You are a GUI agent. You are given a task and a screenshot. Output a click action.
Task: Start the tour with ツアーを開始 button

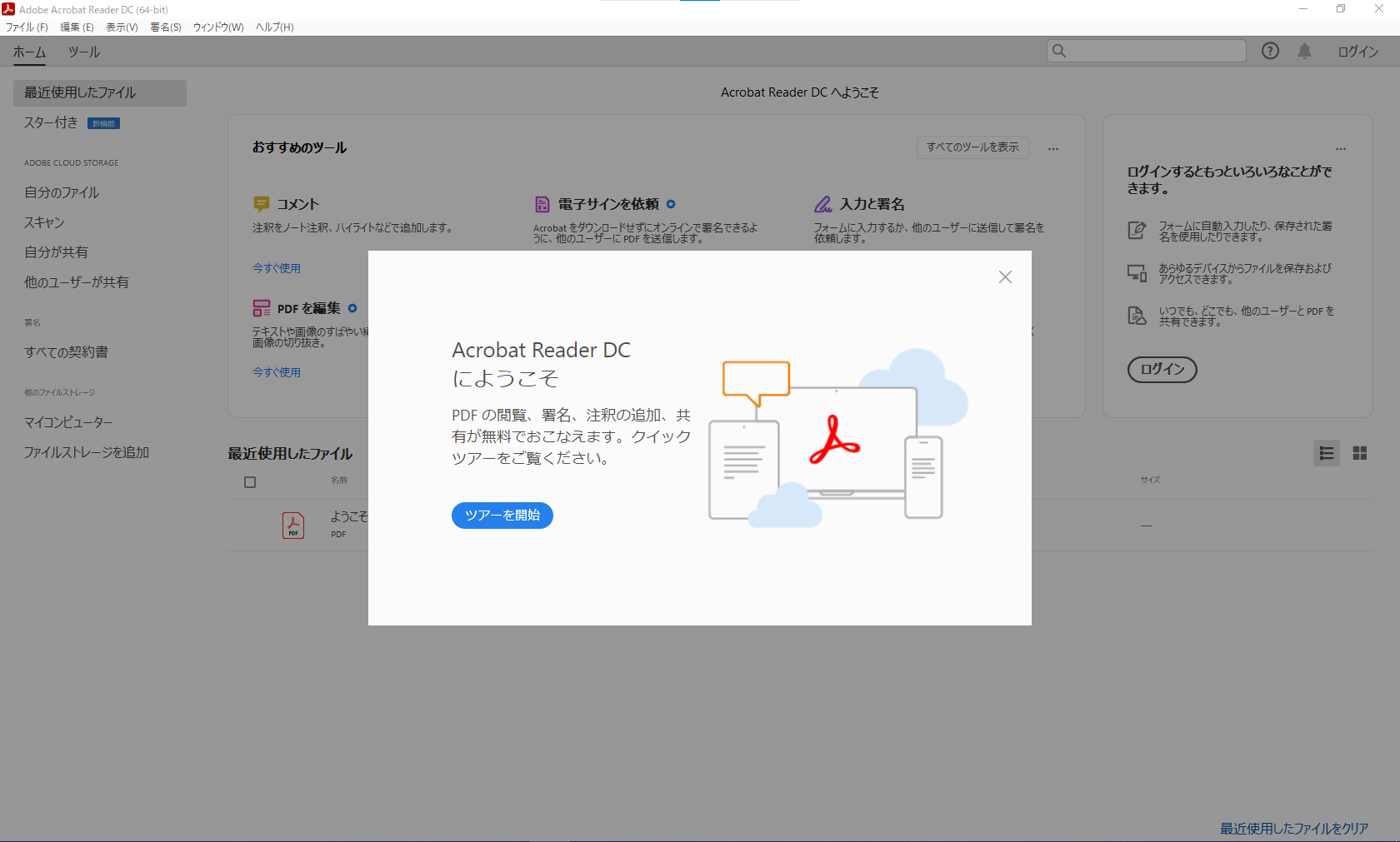(502, 516)
